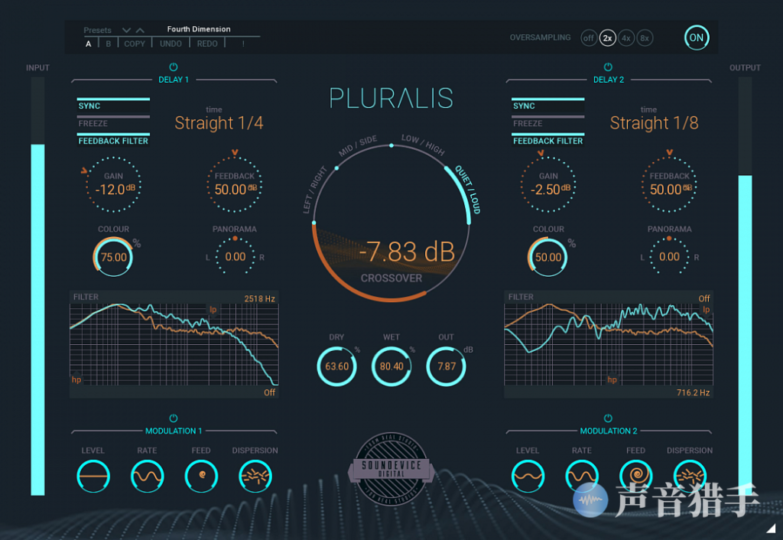
Task: Click the Modulation 1 power icon
Action: pos(173,418)
